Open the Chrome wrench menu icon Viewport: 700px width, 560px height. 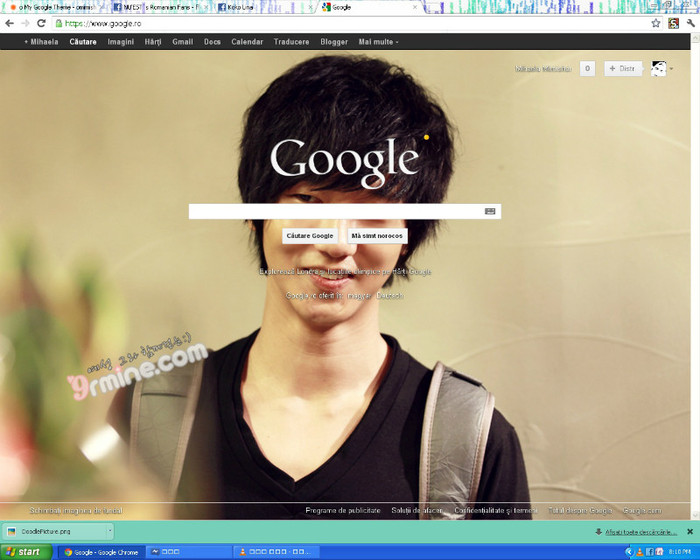click(690, 23)
